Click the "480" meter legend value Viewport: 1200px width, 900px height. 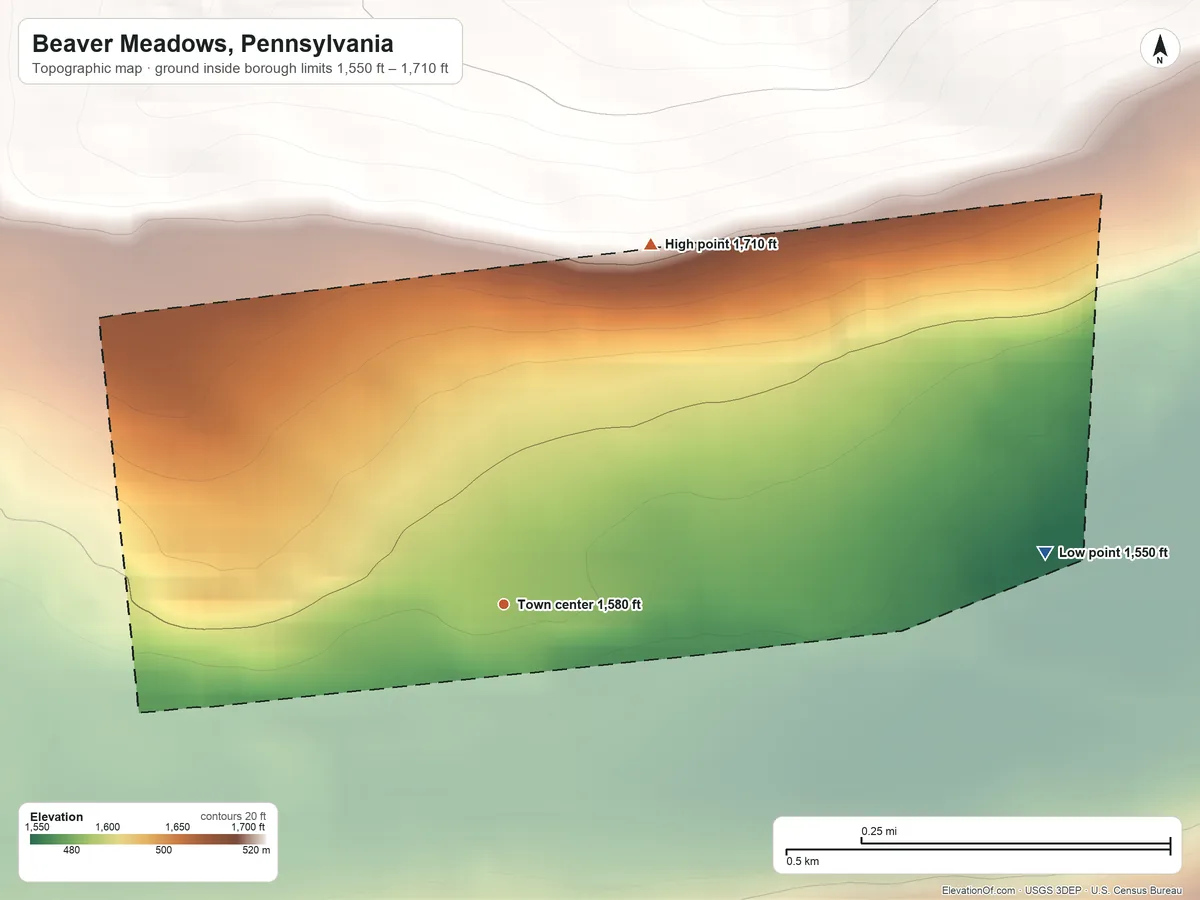tap(72, 850)
